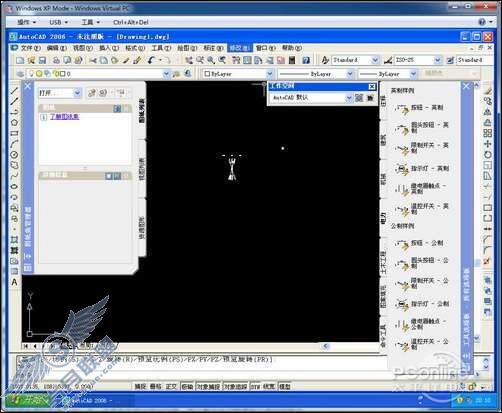Toggle 线宽 lineweight display in status bar

coord(269,387)
